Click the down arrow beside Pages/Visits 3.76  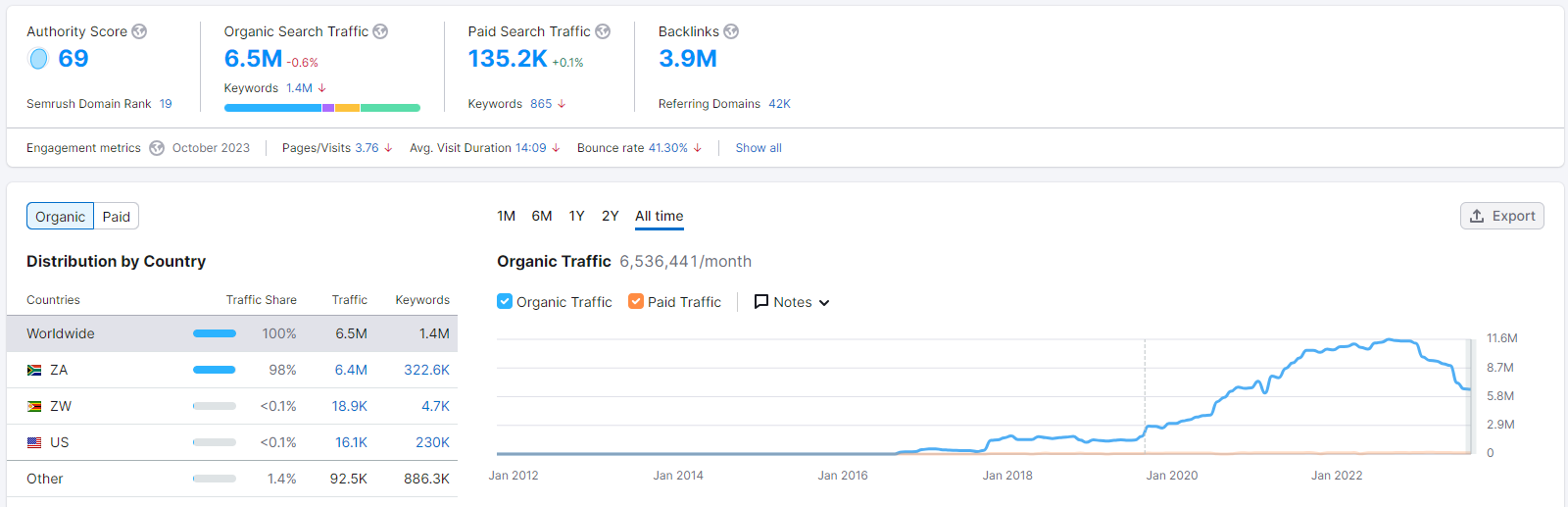[x=388, y=148]
